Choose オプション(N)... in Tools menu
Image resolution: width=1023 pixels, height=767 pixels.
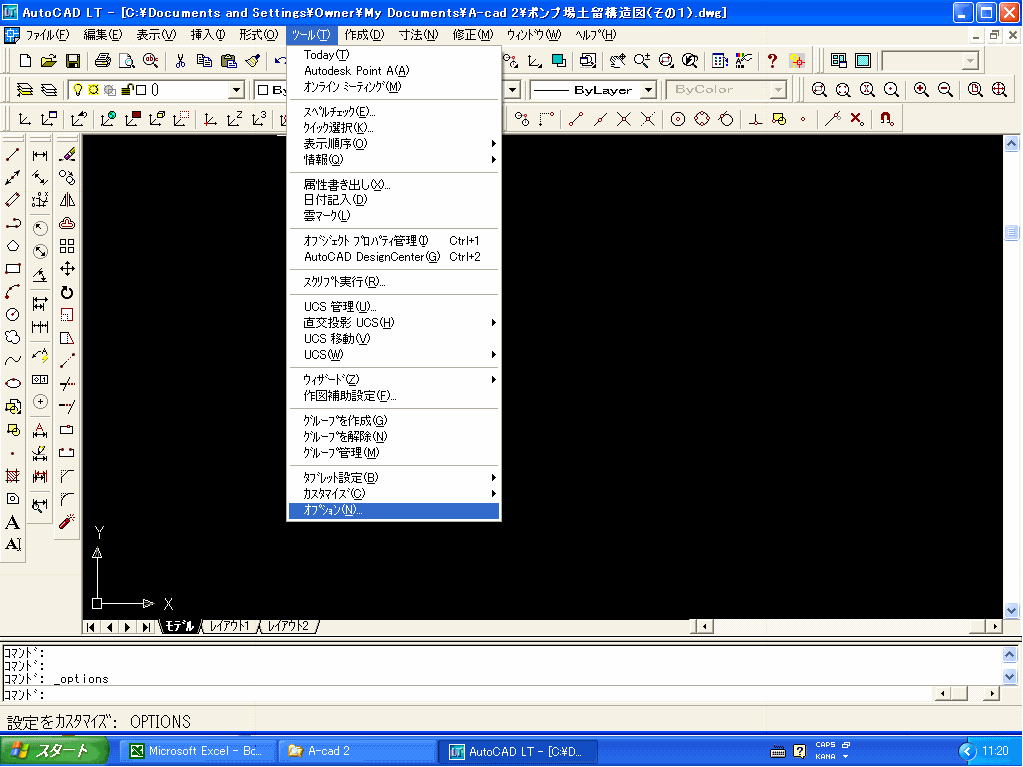(393, 510)
